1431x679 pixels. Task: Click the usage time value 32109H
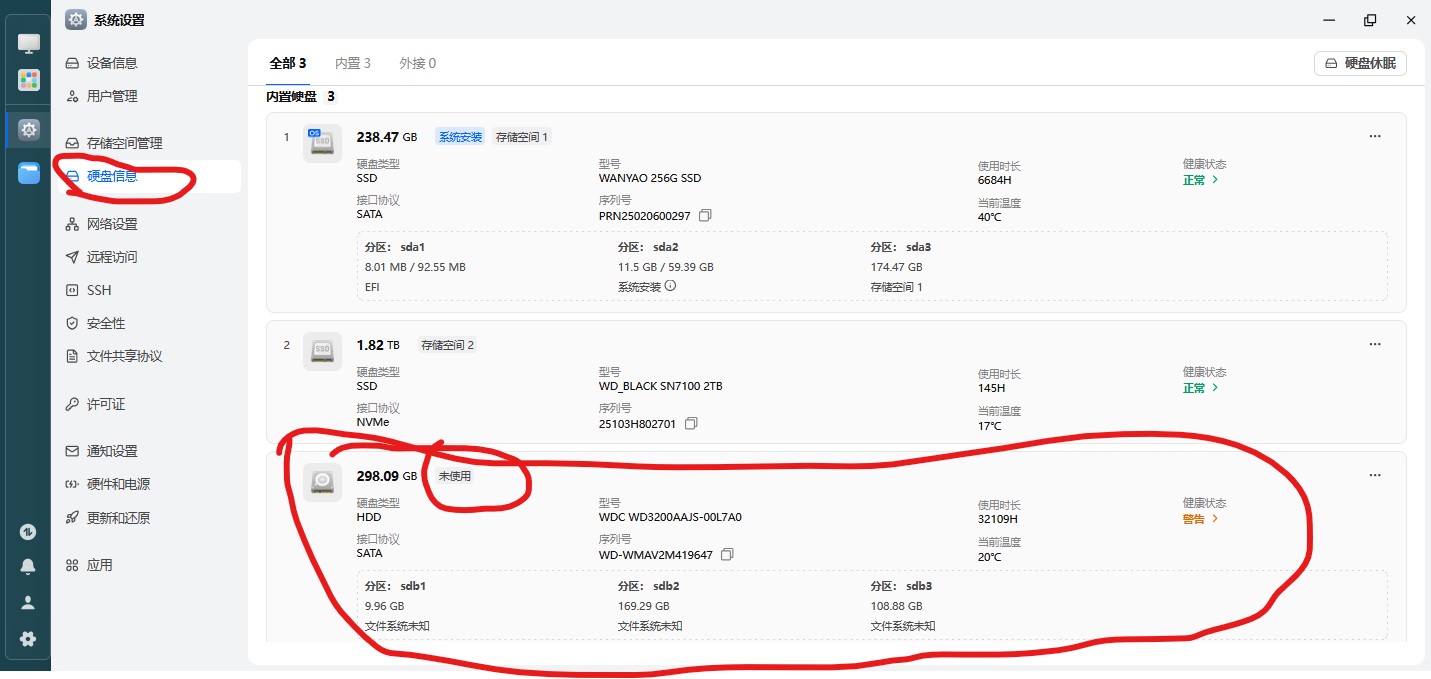click(998, 519)
